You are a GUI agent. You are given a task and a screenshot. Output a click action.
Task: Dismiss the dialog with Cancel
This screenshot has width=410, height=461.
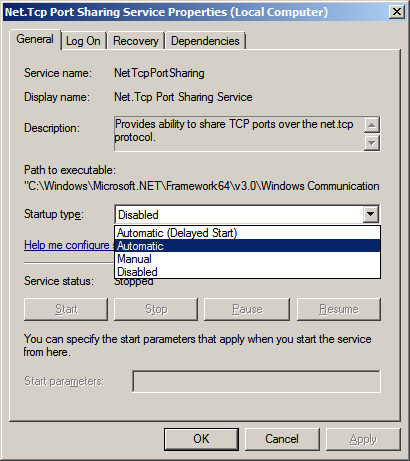pyautogui.click(x=282, y=439)
